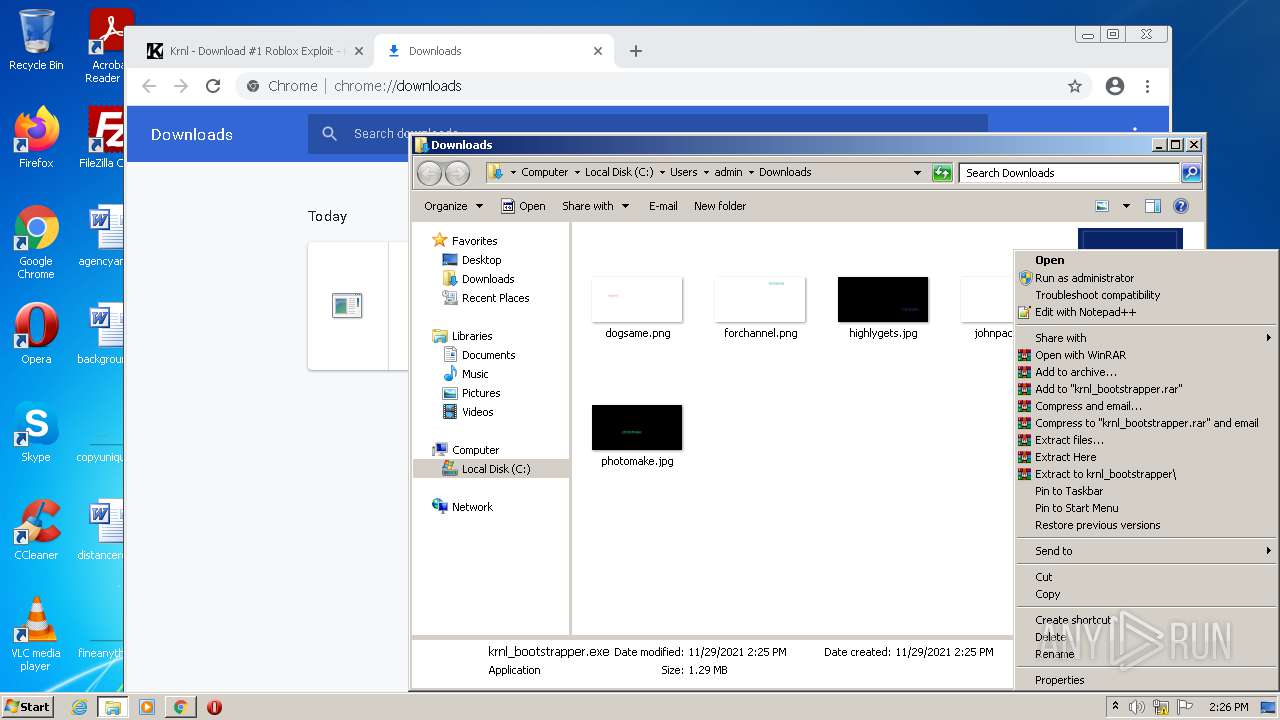Change folder view icon in Explorer

[x=1102, y=206]
